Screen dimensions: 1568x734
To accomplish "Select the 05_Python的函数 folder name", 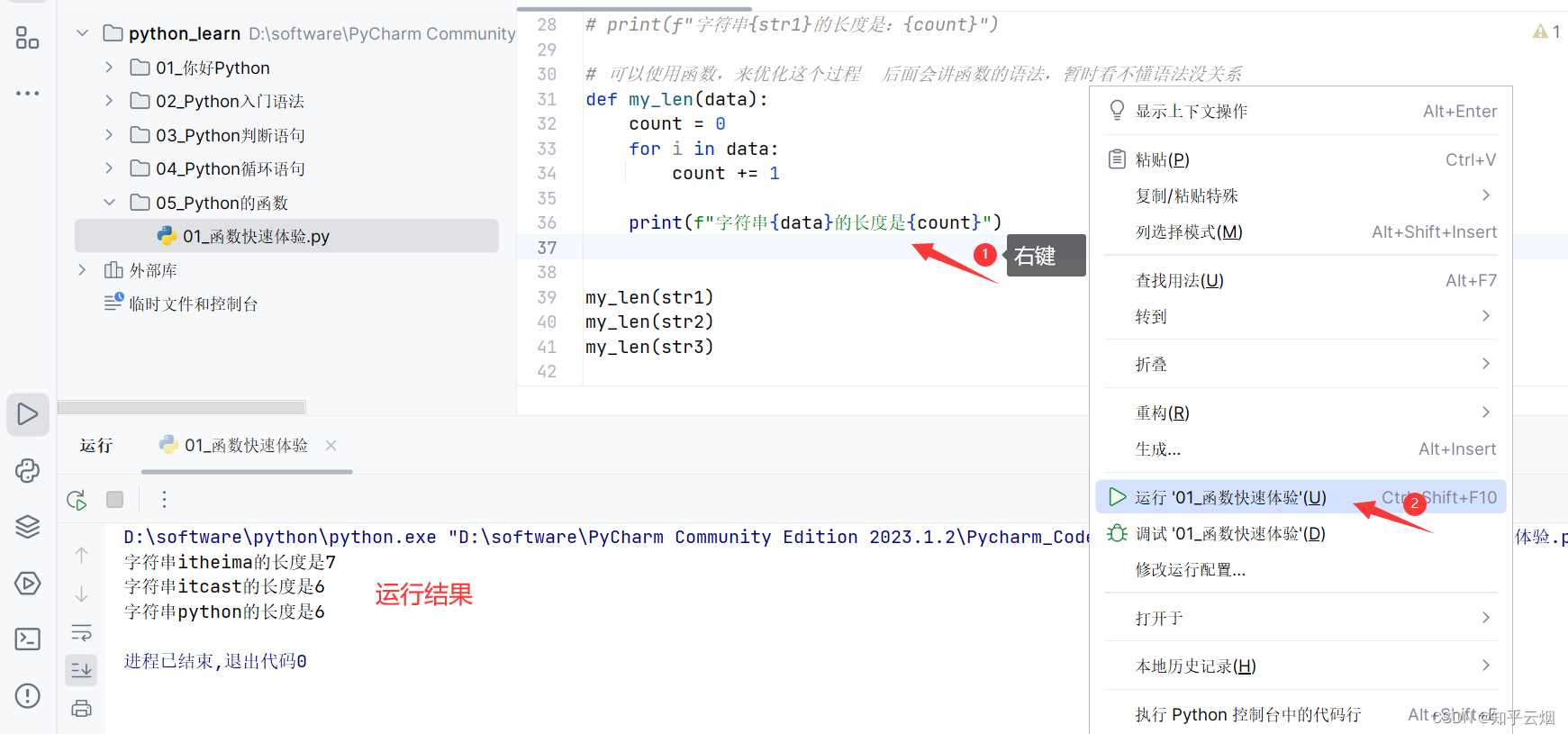I will click(x=222, y=203).
